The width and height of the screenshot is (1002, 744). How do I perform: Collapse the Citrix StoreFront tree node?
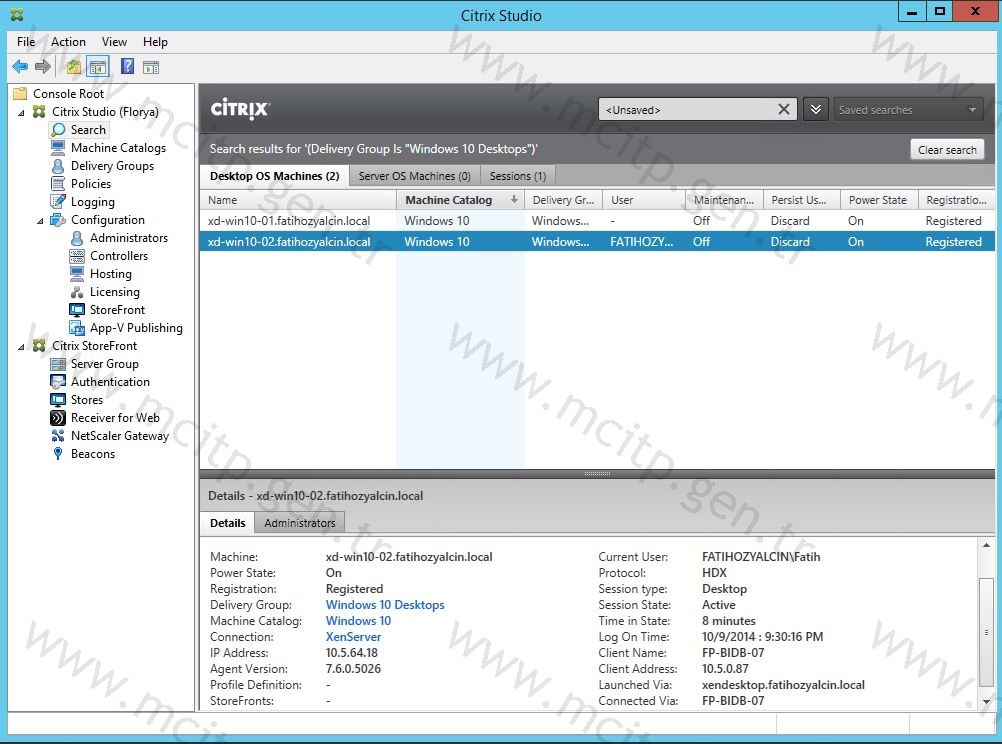point(22,346)
